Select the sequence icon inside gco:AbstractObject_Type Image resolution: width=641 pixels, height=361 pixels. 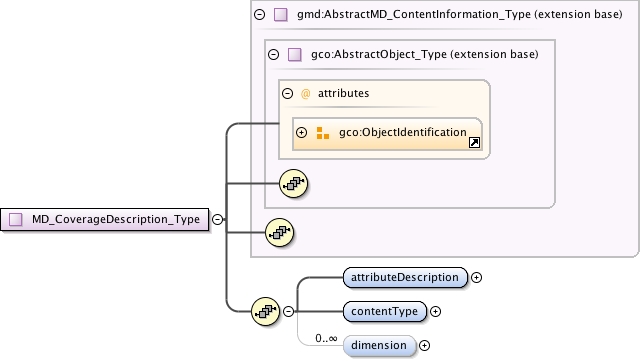tap(294, 184)
